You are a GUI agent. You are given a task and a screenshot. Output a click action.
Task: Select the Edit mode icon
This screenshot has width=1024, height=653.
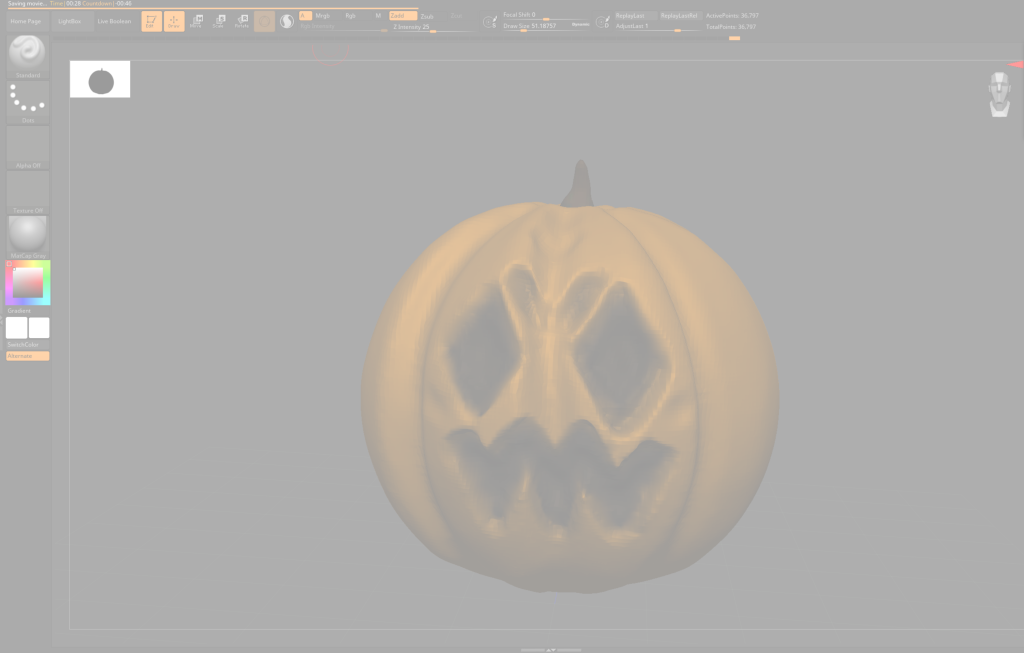(x=151, y=21)
